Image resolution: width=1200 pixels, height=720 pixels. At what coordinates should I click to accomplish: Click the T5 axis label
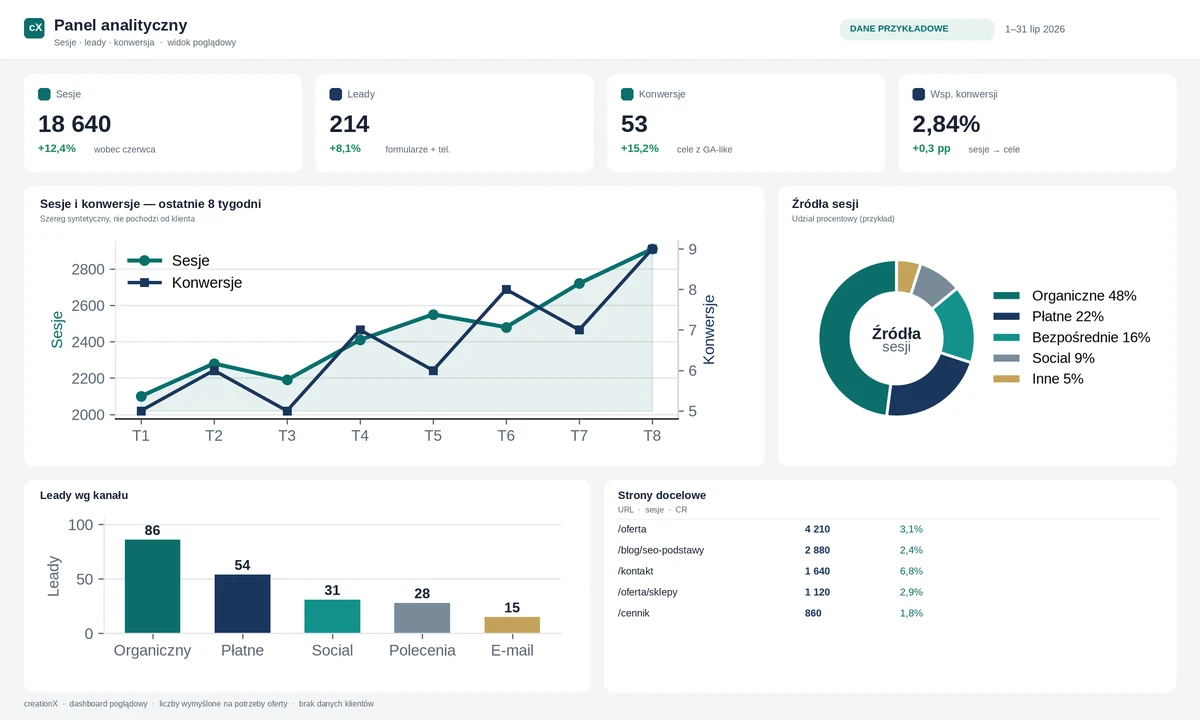(433, 436)
